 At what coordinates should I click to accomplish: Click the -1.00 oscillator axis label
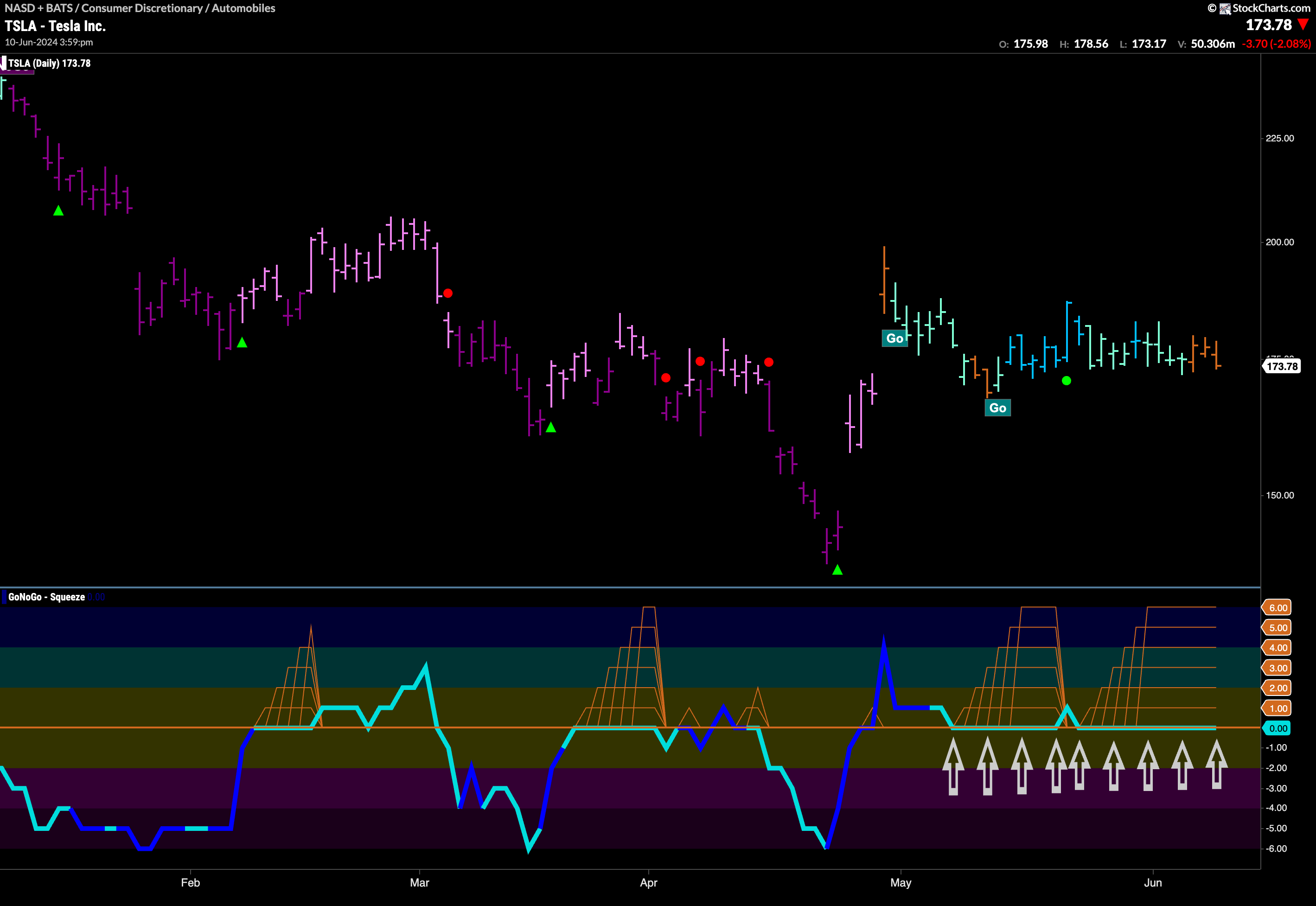(x=1276, y=748)
